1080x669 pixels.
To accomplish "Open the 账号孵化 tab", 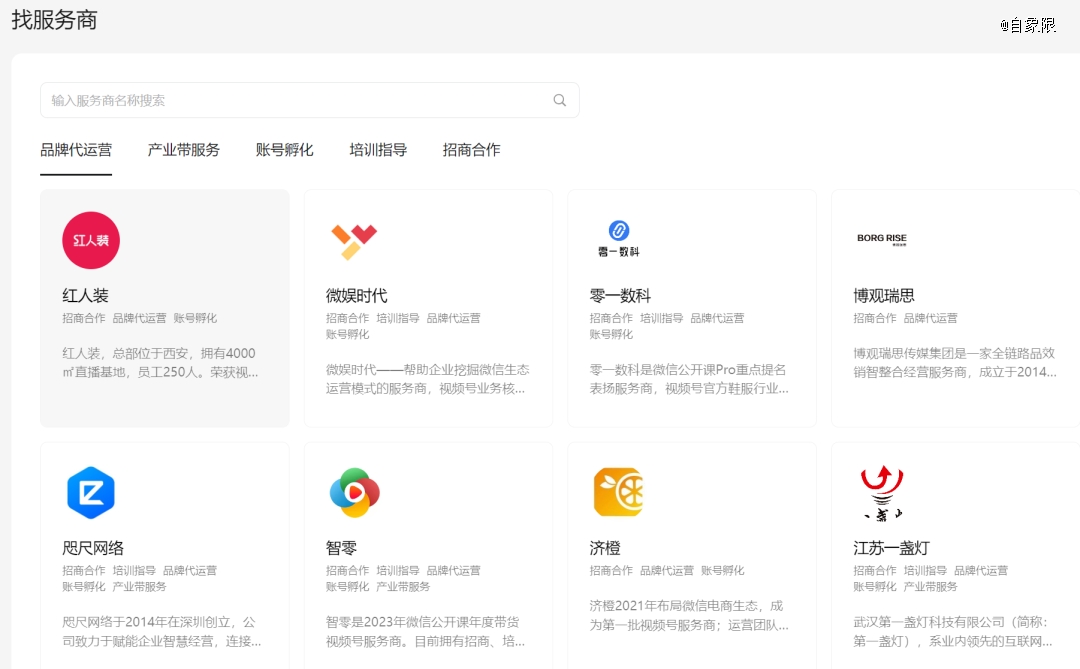I will point(284,150).
